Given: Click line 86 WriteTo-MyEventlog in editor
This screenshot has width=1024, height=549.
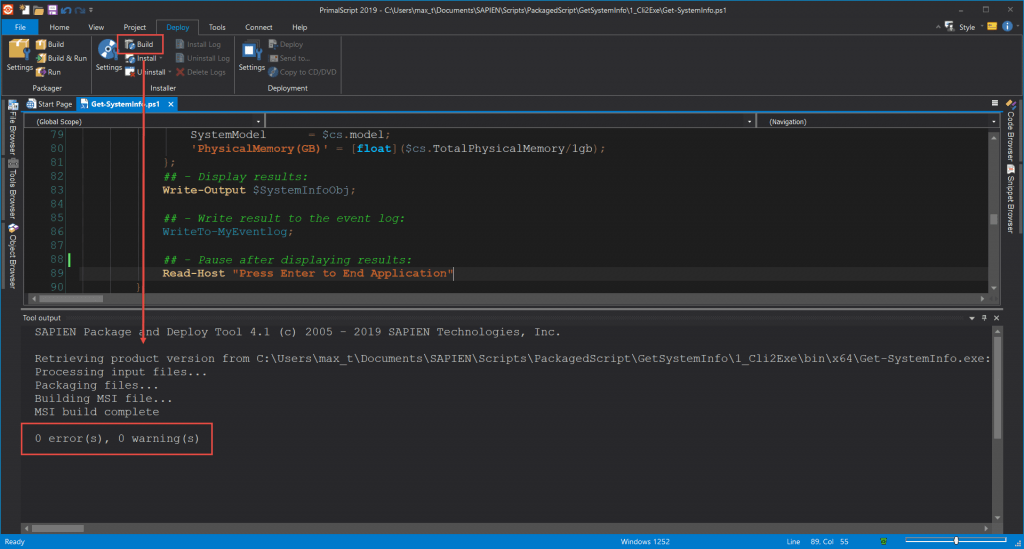Looking at the screenshot, I should (228, 232).
